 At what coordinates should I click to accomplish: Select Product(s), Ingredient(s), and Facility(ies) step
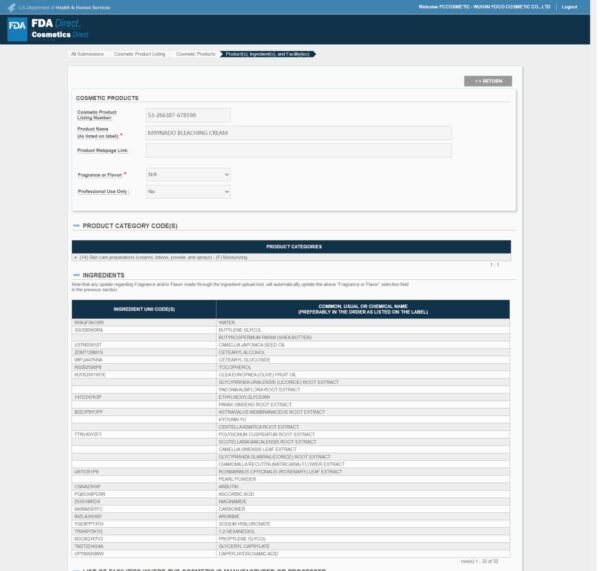267,53
